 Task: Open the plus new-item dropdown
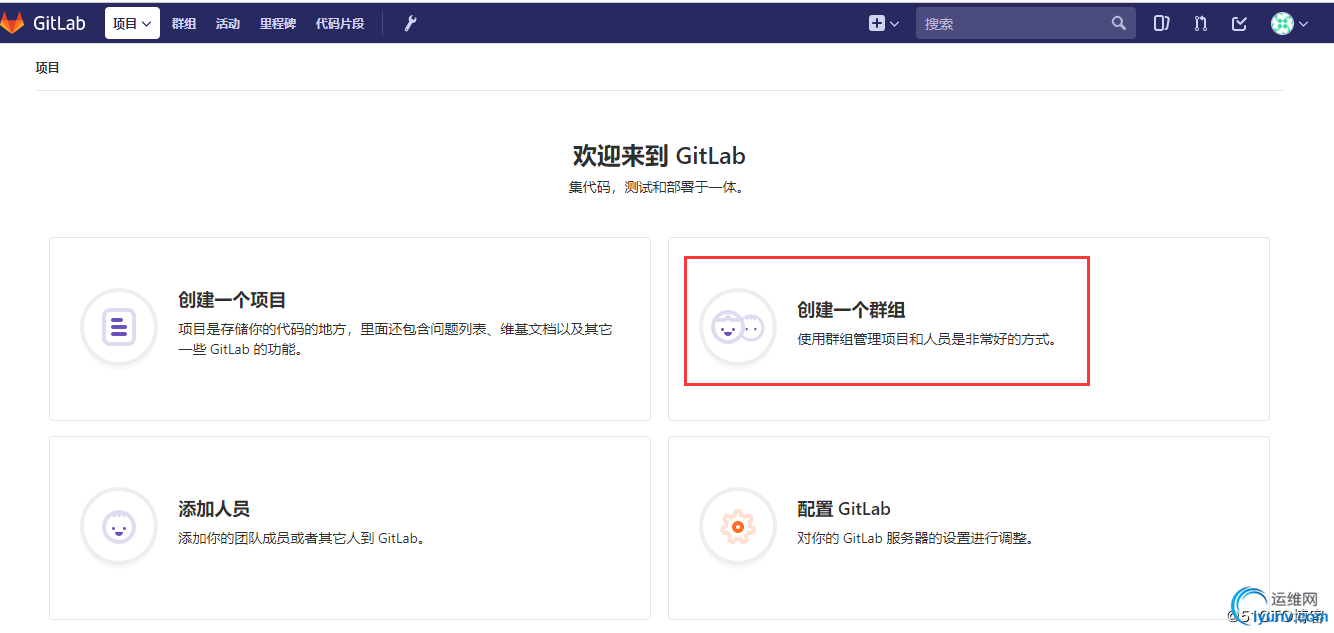click(x=884, y=23)
